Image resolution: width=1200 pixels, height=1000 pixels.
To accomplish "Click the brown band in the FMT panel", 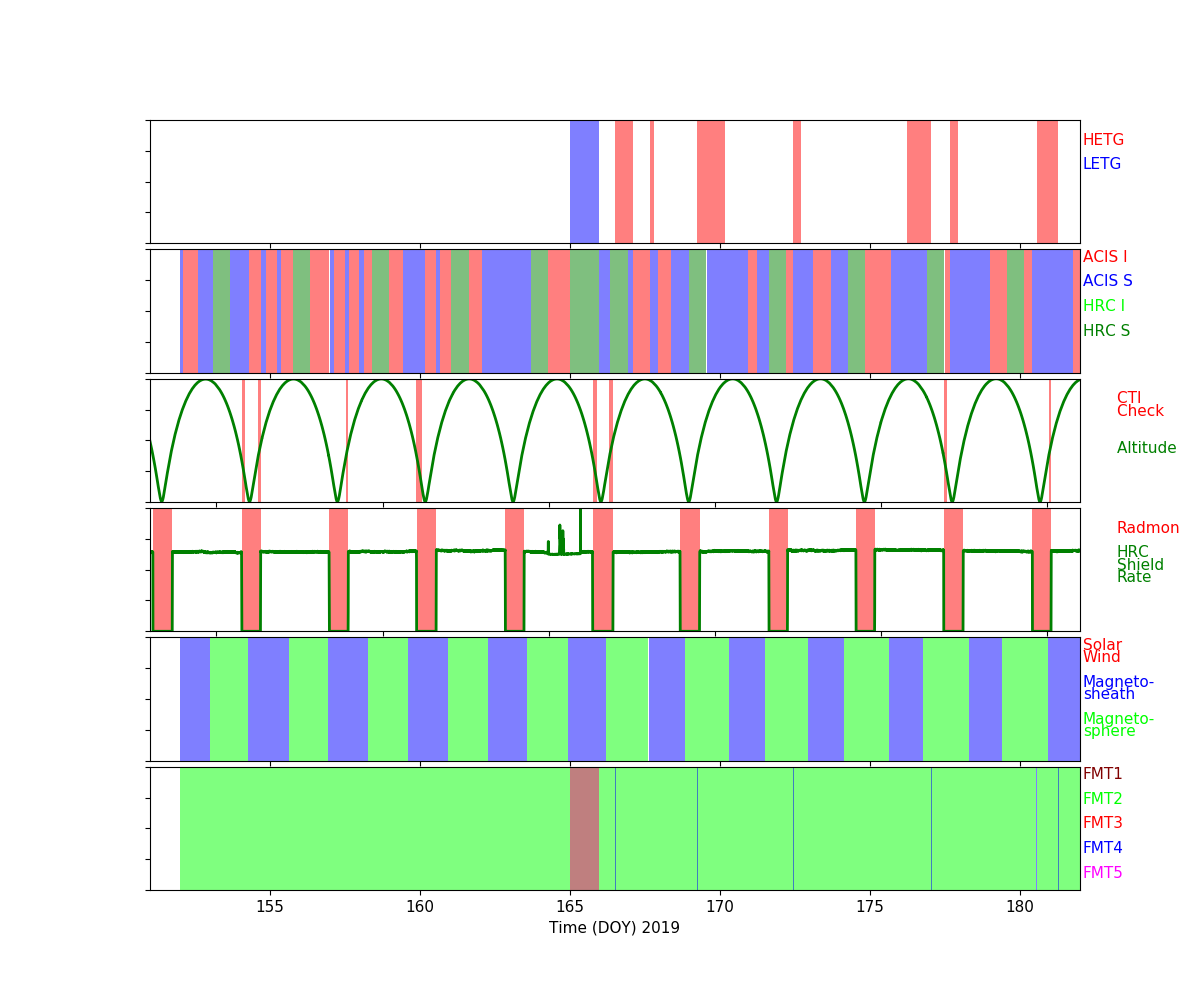I will click(584, 828).
